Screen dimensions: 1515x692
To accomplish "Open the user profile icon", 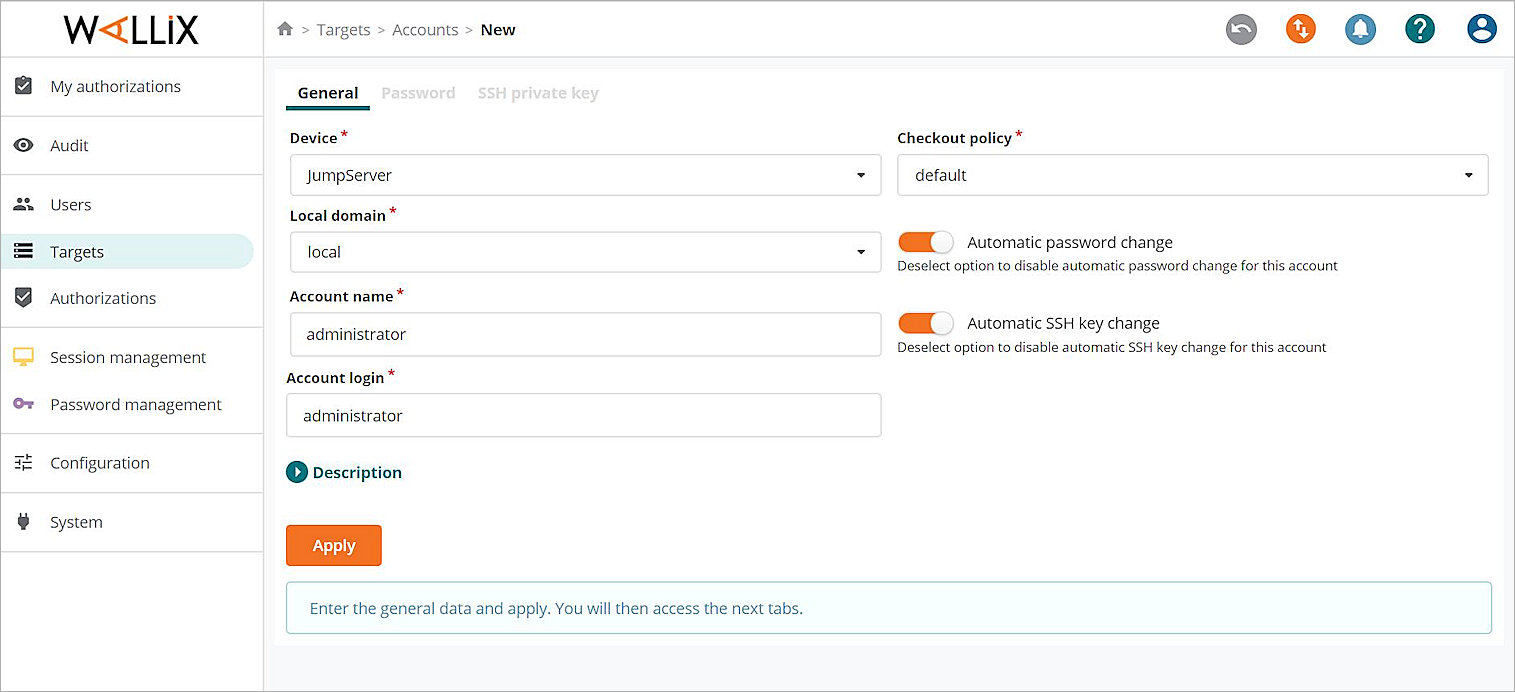I will tap(1481, 29).
